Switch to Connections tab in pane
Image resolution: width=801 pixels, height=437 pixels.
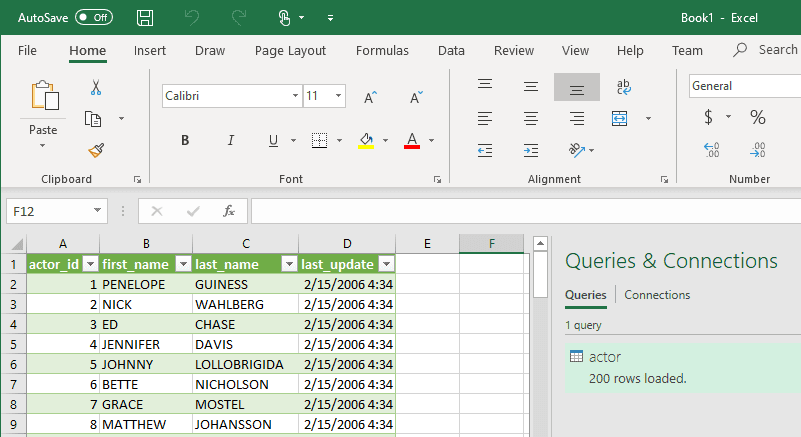coord(657,295)
